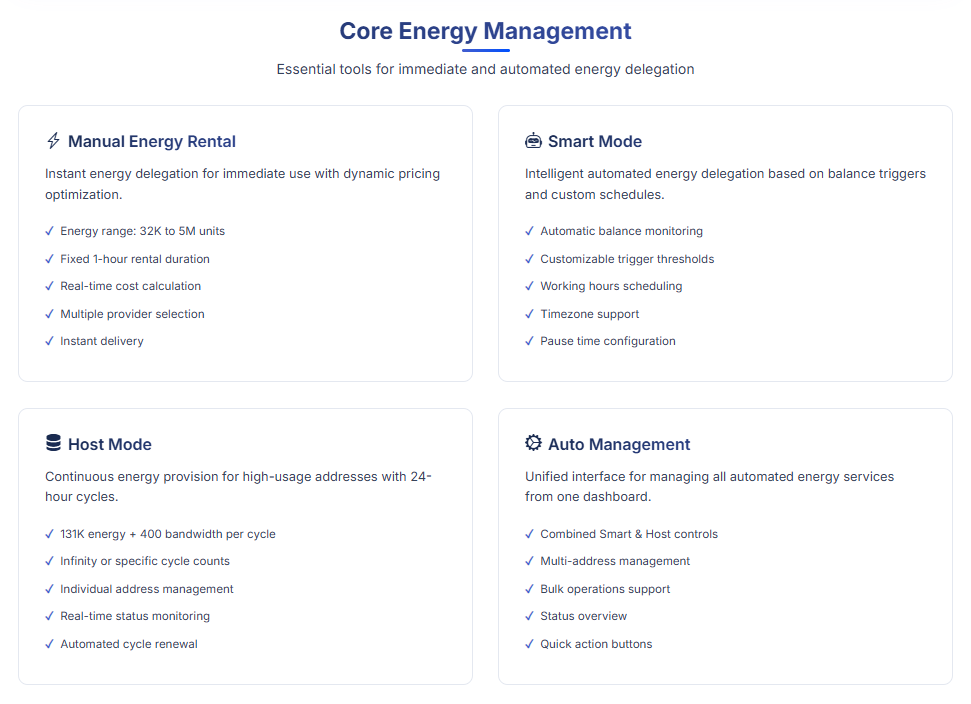Click the checkmark beside Status overview
The image size is (971, 704).
click(530, 616)
